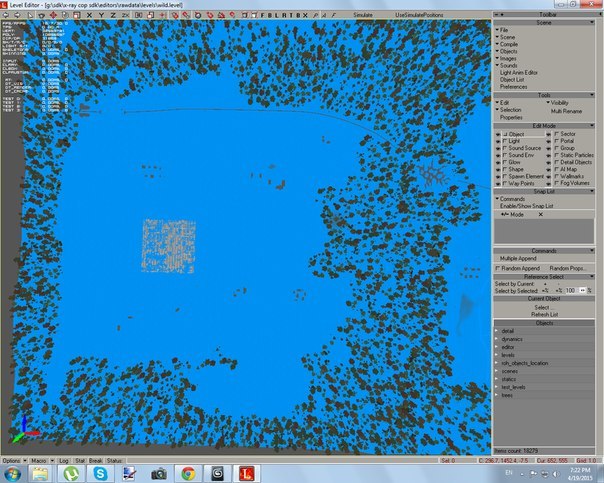Expand the trees folder in Objects list
The height and width of the screenshot is (483, 604).
click(x=497, y=395)
